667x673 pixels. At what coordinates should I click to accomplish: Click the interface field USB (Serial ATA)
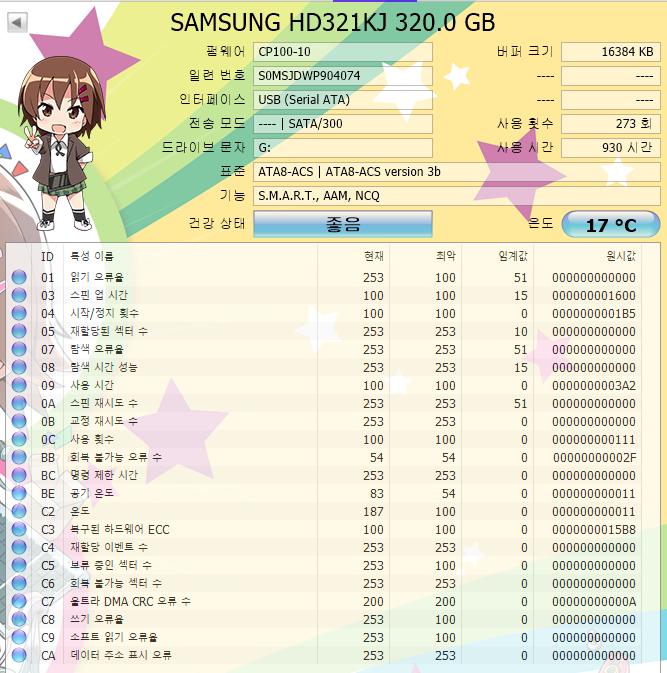[343, 100]
